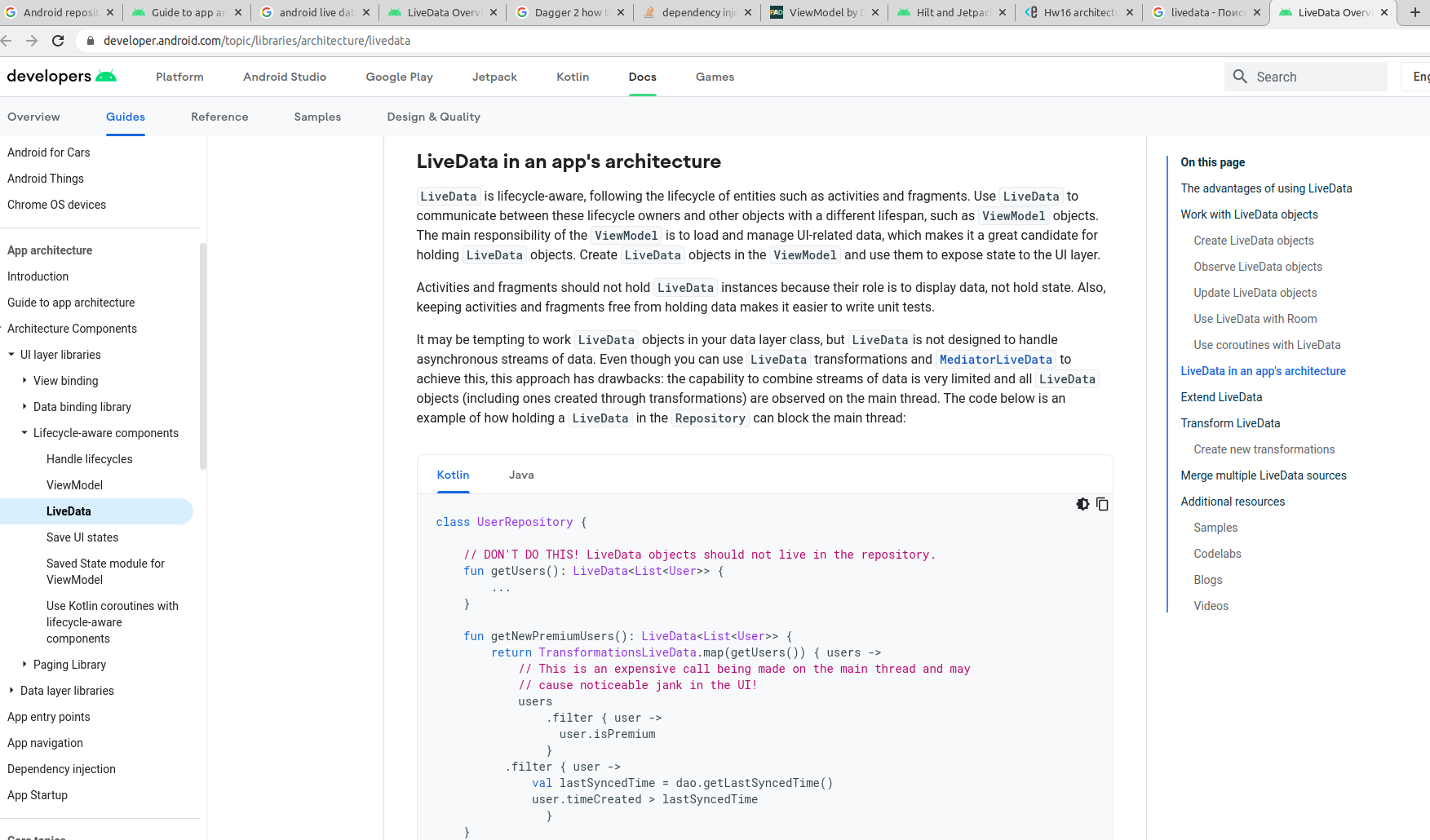Expand View binding tree item

[24, 381]
